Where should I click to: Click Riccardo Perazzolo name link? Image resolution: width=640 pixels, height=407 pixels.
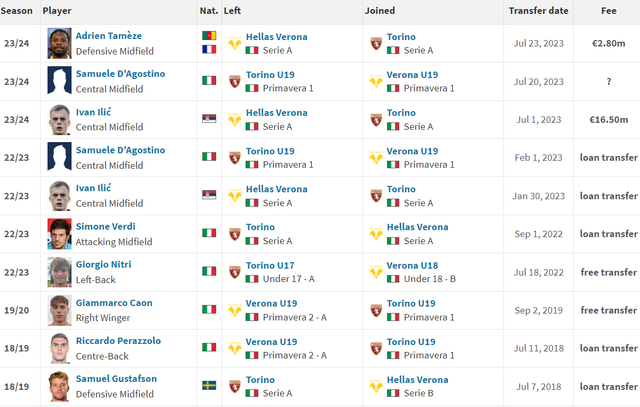click(120, 341)
